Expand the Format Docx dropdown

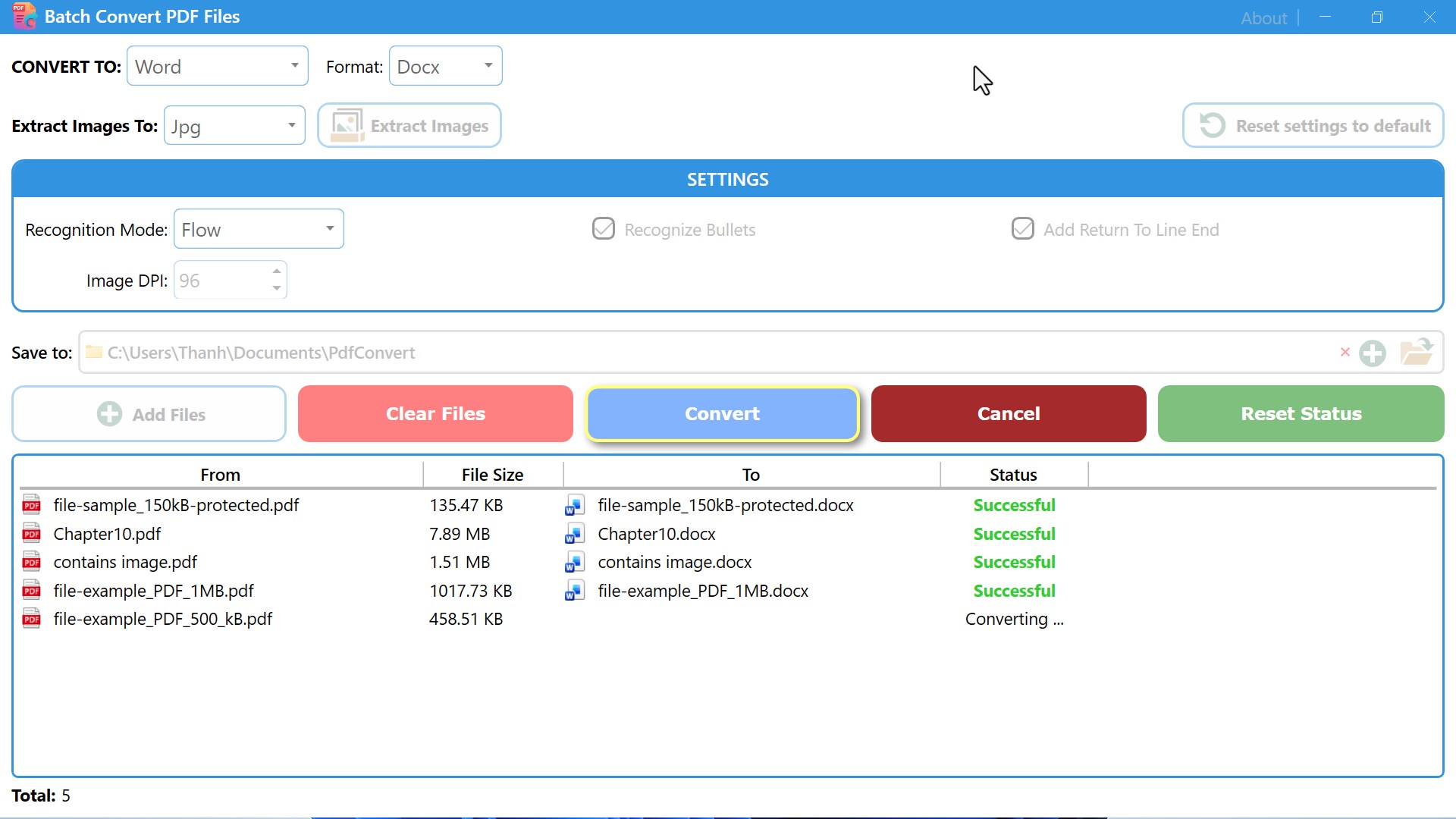pos(445,66)
